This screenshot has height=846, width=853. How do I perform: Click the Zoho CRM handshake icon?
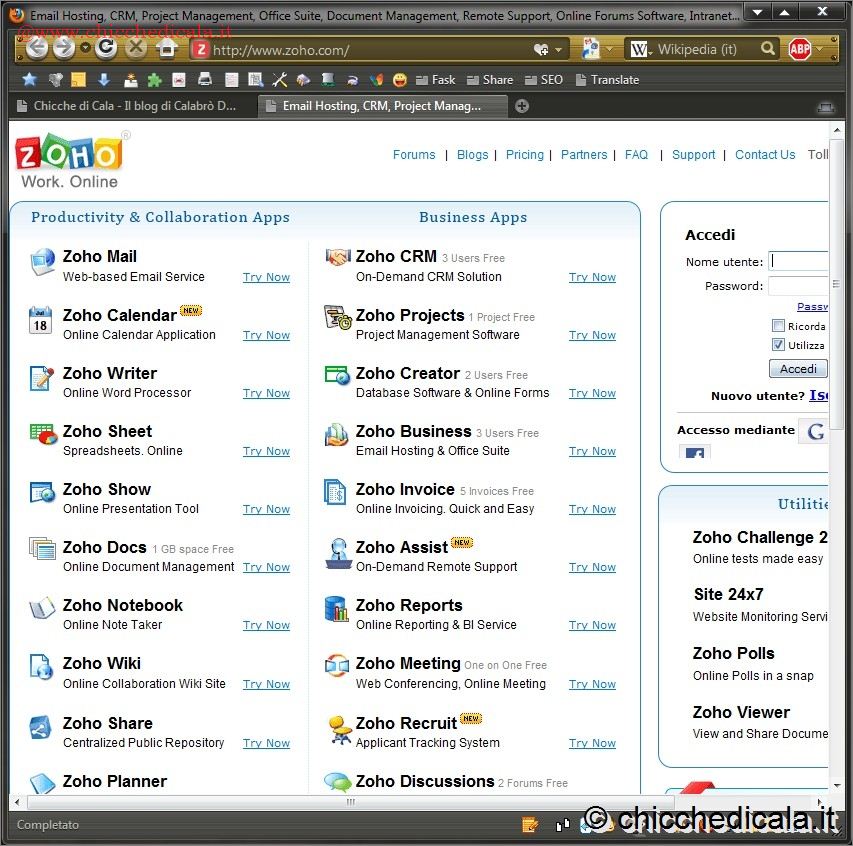click(338, 258)
